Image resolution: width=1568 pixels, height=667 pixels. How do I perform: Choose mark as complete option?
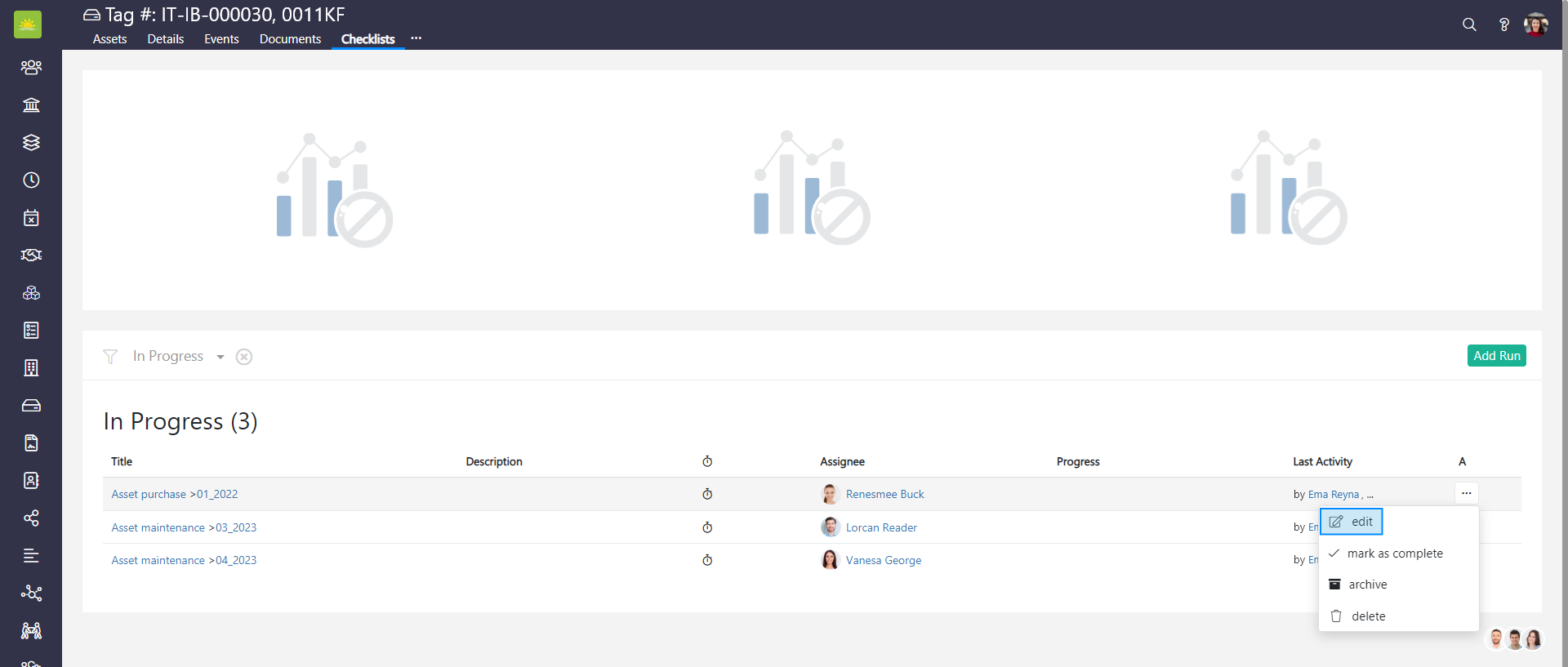(x=1394, y=554)
